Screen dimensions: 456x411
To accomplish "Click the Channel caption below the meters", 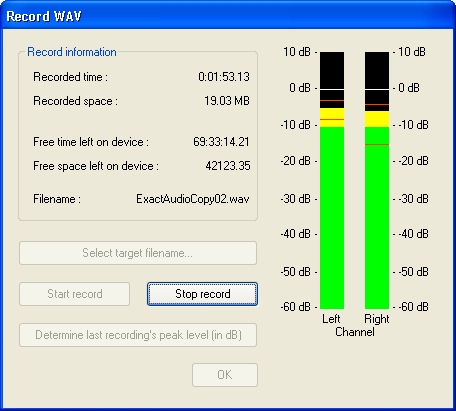I will (355, 332).
